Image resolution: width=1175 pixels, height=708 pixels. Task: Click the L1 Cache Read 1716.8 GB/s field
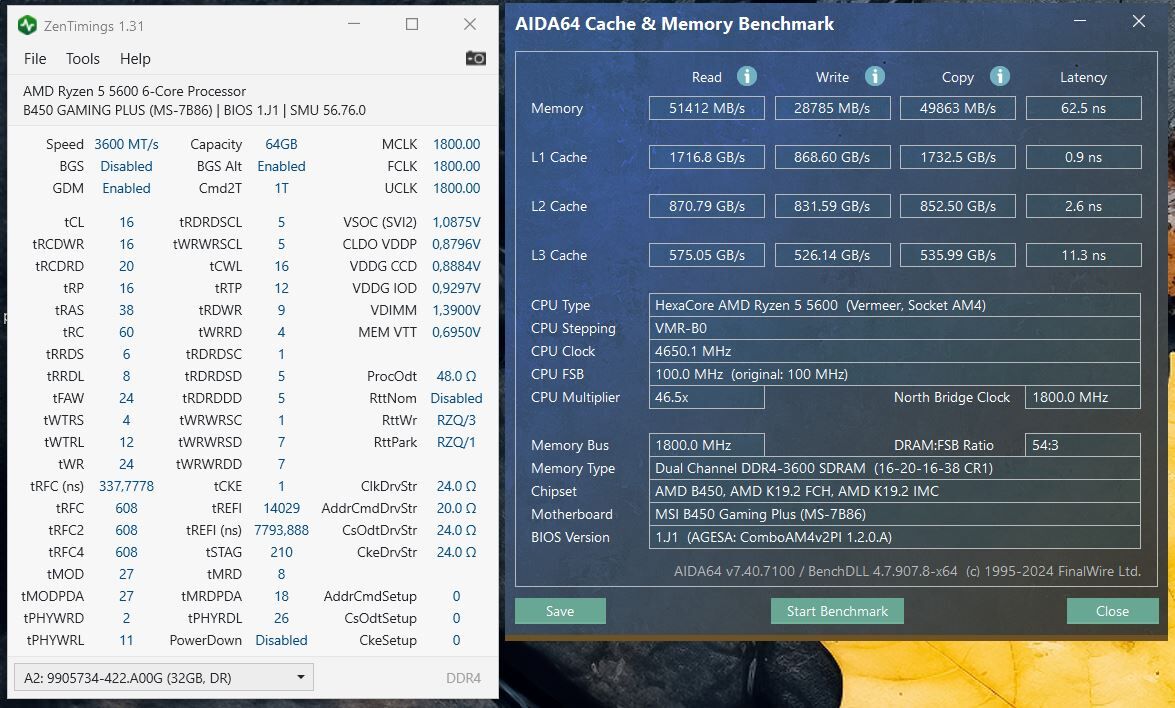707,157
